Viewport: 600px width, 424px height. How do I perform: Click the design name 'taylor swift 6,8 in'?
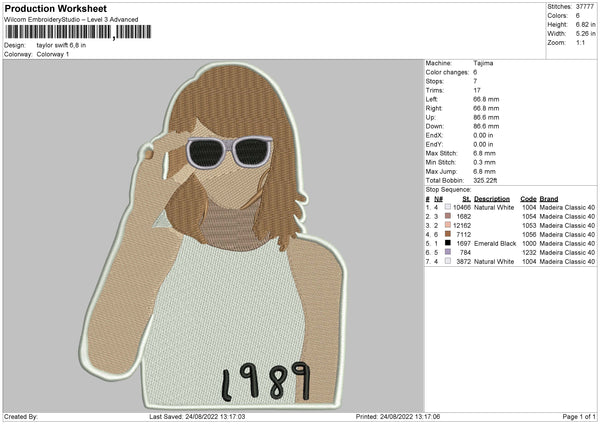pyautogui.click(x=61, y=45)
